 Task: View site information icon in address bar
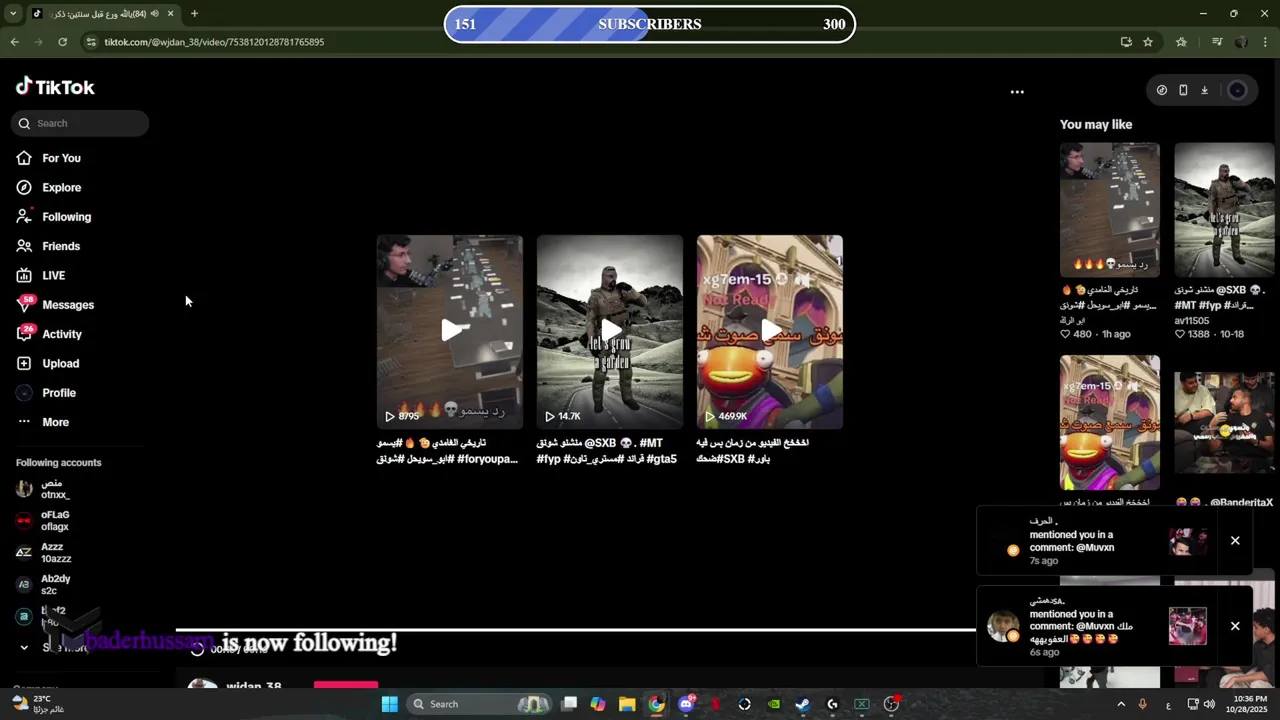(x=91, y=42)
